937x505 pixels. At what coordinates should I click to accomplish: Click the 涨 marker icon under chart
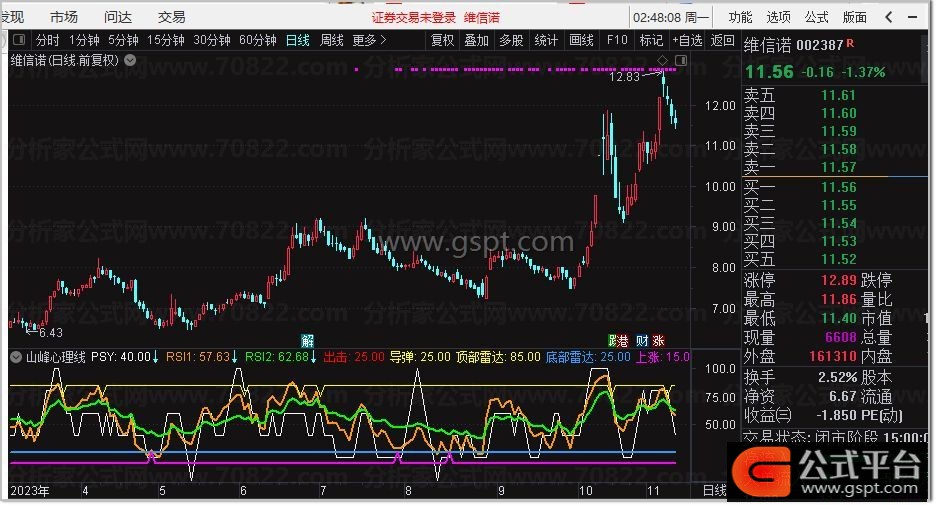tap(658, 341)
